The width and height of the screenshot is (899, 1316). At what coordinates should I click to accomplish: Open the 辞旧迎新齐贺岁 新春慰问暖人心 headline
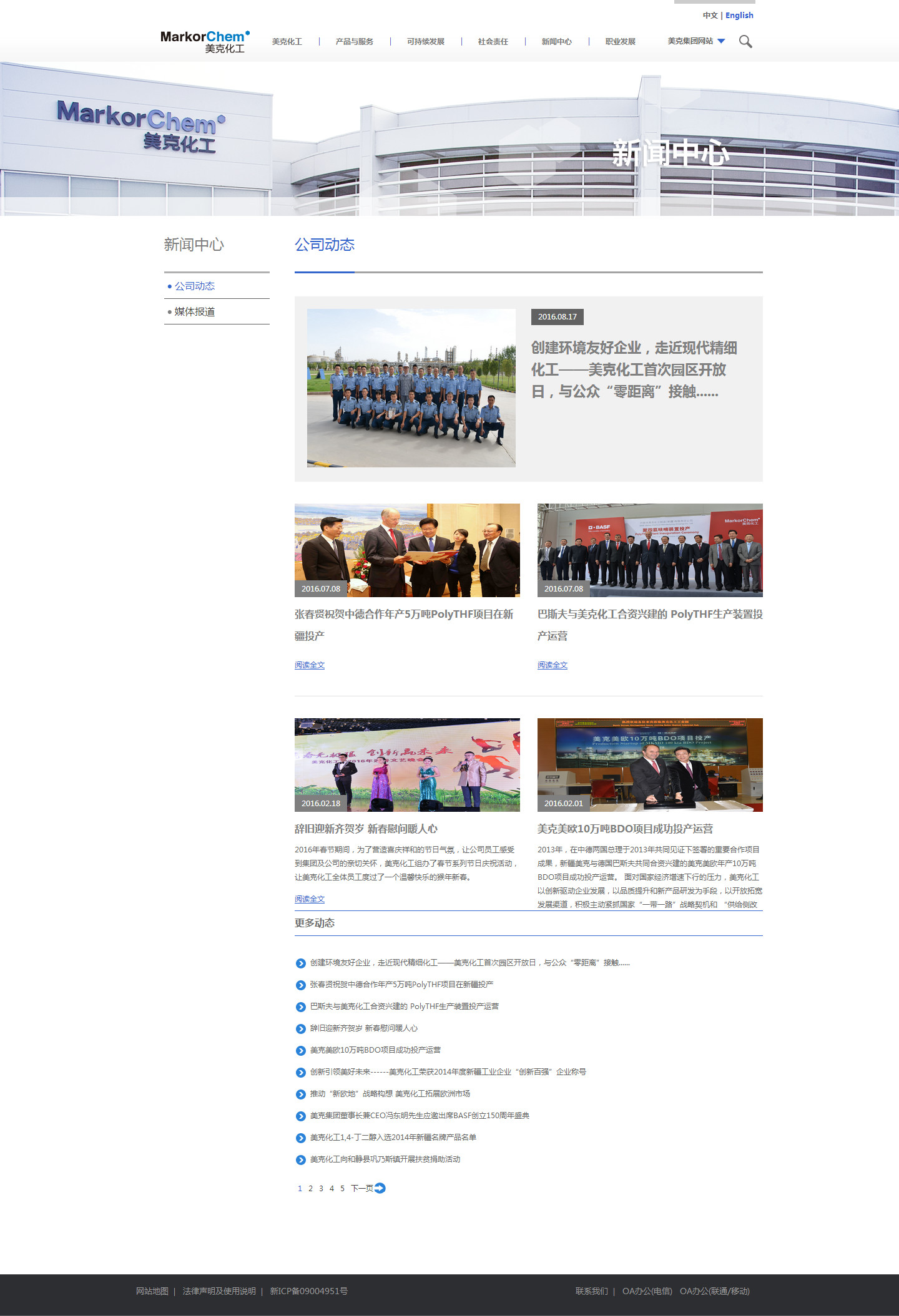[x=366, y=829]
